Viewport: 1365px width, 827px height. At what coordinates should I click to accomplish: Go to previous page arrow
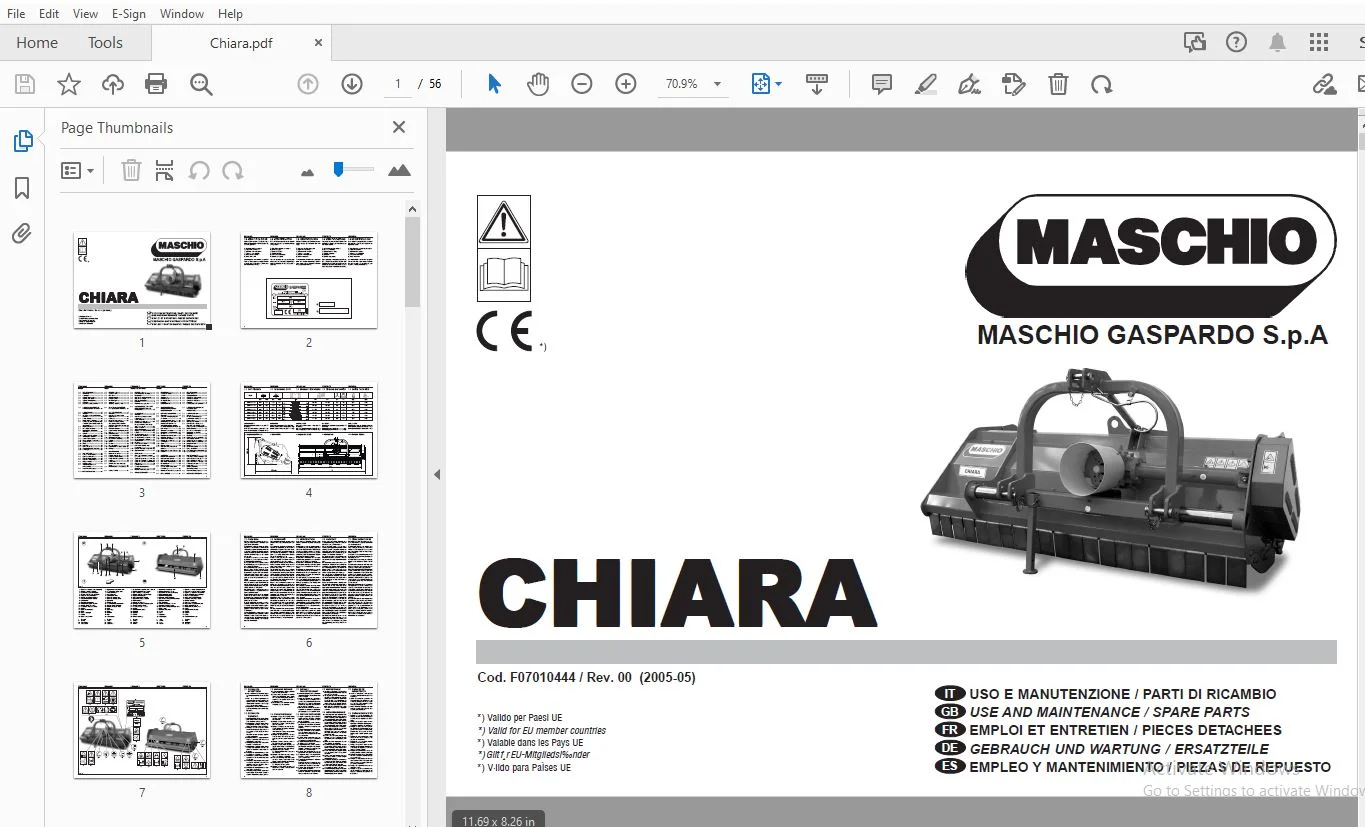coord(308,85)
